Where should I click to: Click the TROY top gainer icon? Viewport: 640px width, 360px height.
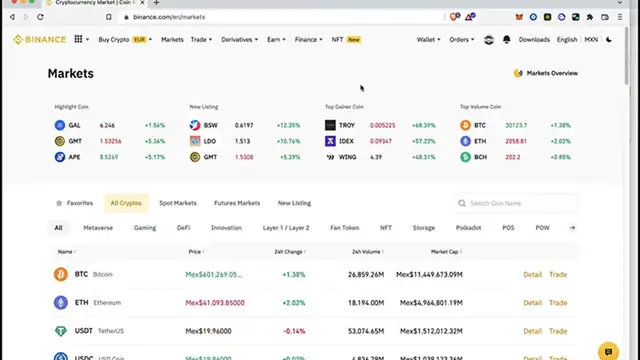click(330, 125)
